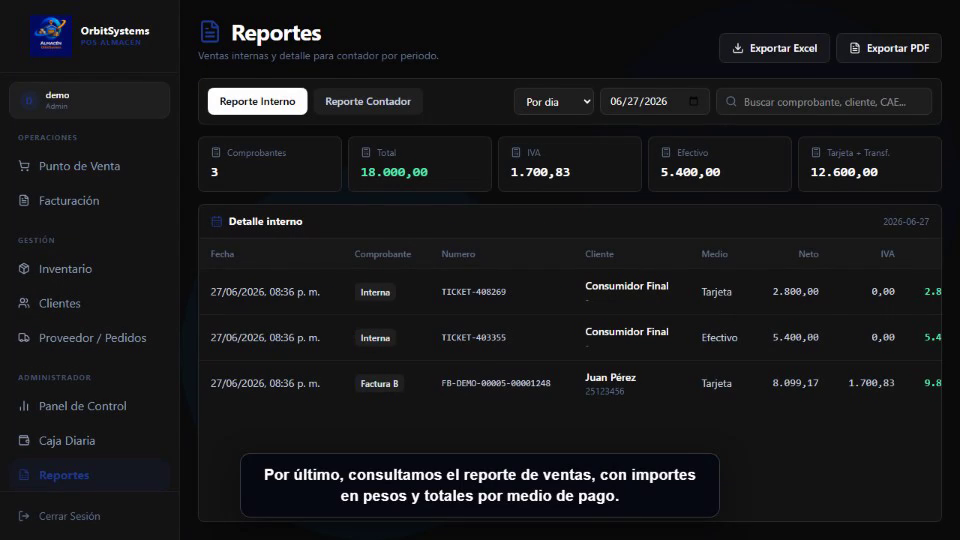The image size is (960, 540).
Task: Go to Punto de Venta
Action: [89, 166]
